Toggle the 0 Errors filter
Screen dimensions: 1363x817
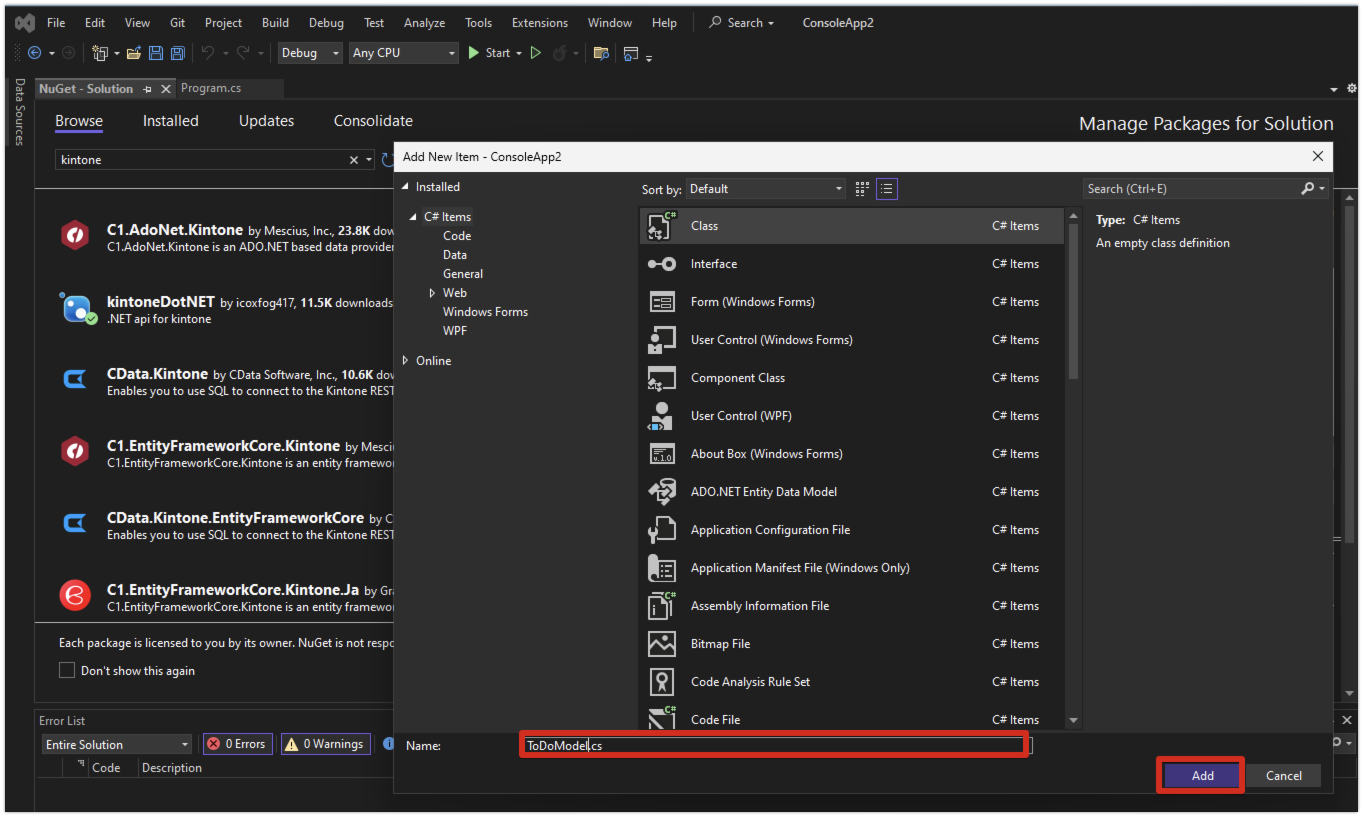[237, 744]
